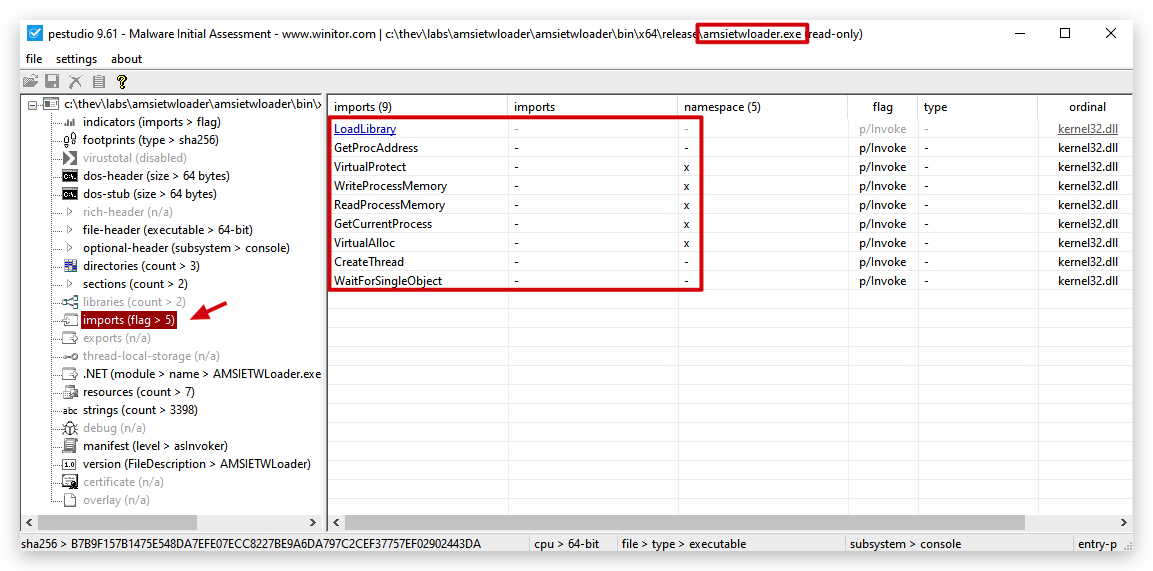Sort by the imports (9) column header
1153x571 pixels.
tap(418, 107)
